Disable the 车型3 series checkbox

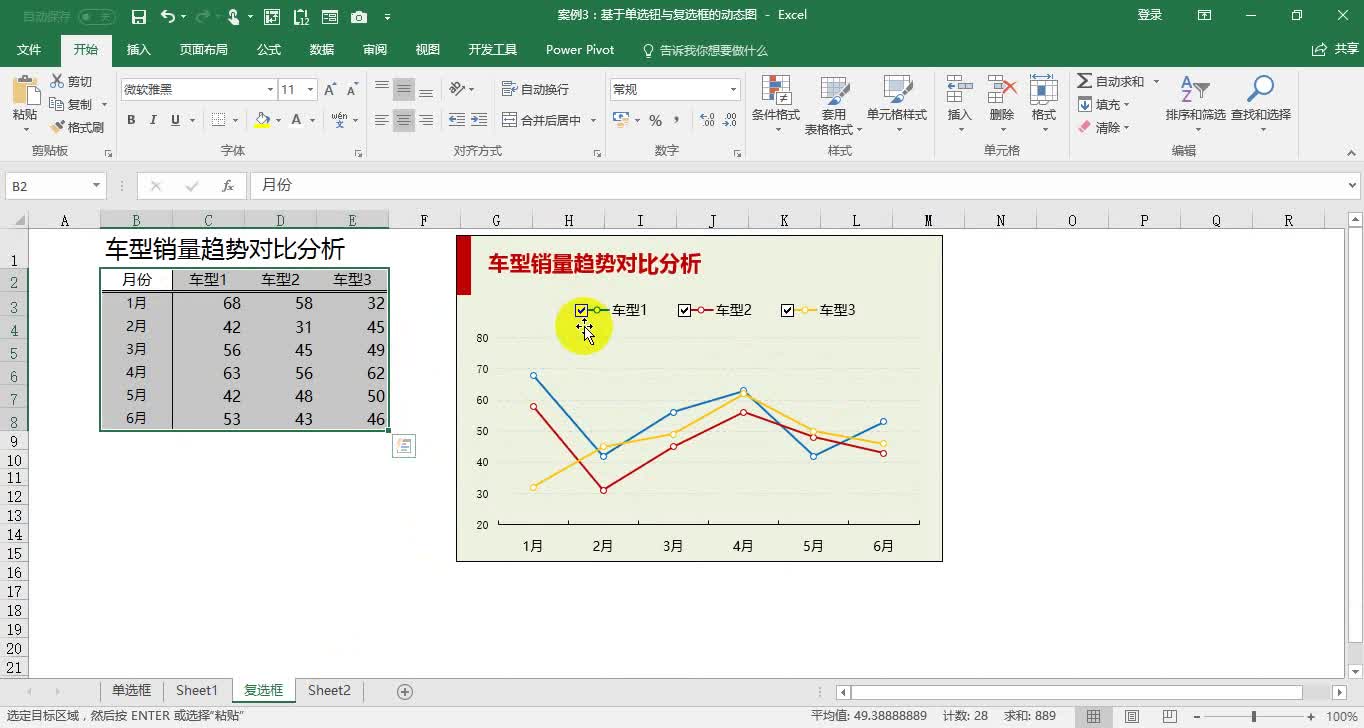pos(787,310)
